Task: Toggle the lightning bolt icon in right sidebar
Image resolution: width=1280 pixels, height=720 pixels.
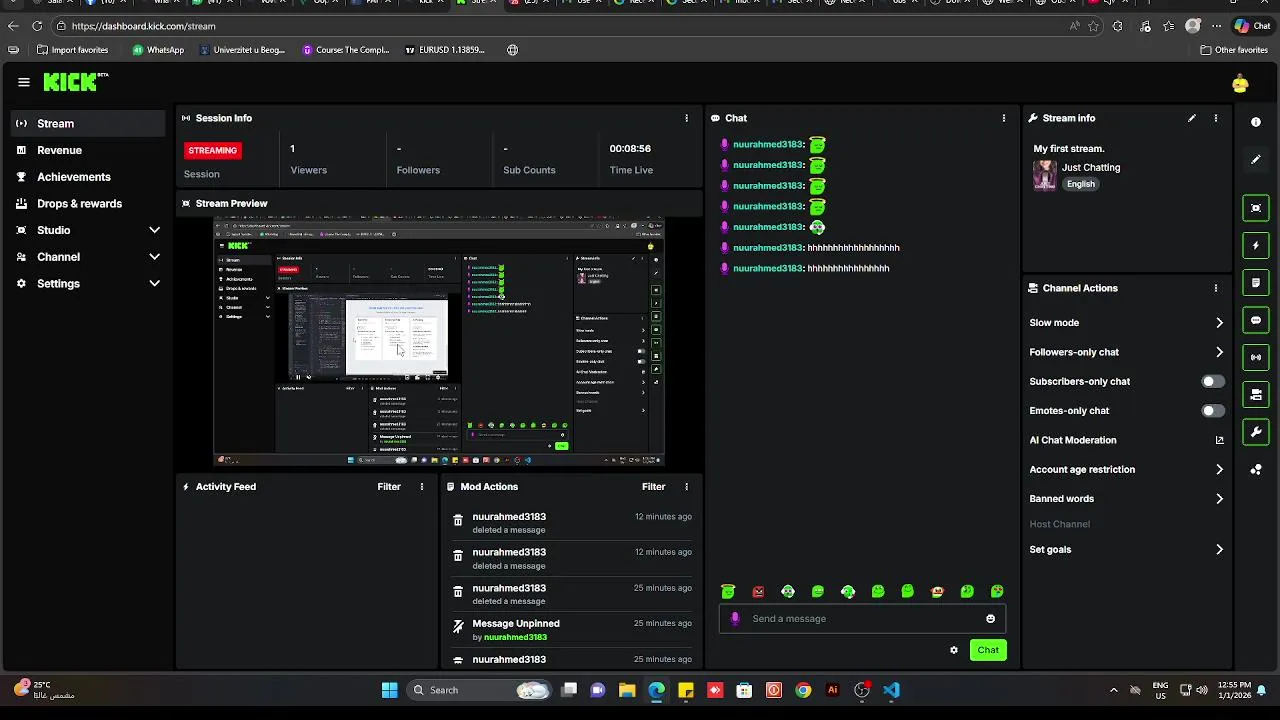Action: click(1256, 245)
